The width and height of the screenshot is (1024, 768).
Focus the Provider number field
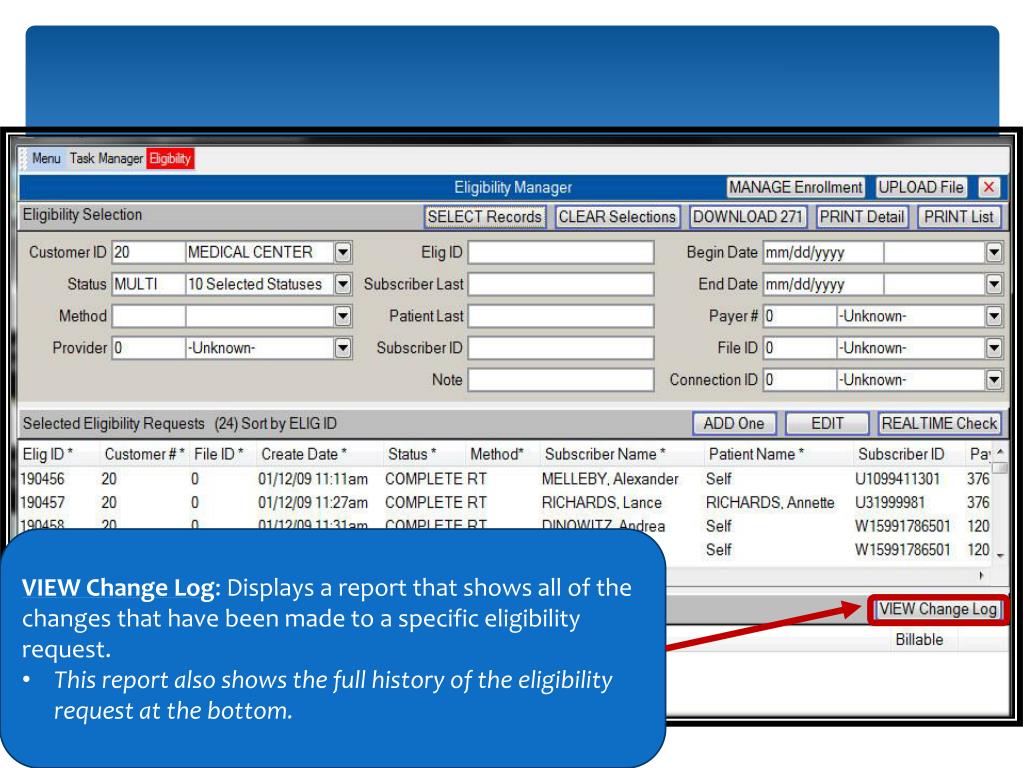148,348
